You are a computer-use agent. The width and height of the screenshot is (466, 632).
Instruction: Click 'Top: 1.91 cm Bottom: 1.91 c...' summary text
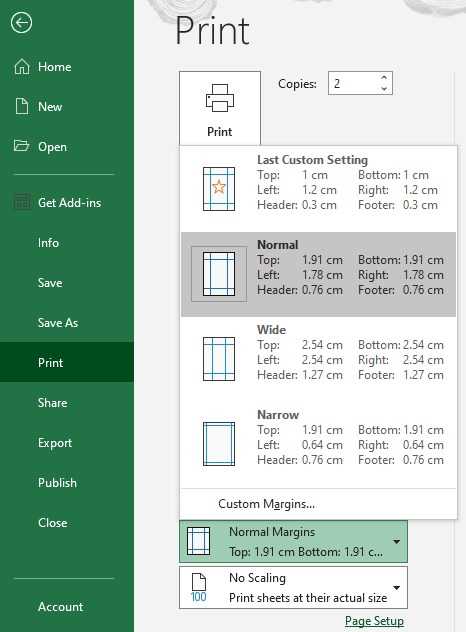click(x=306, y=552)
